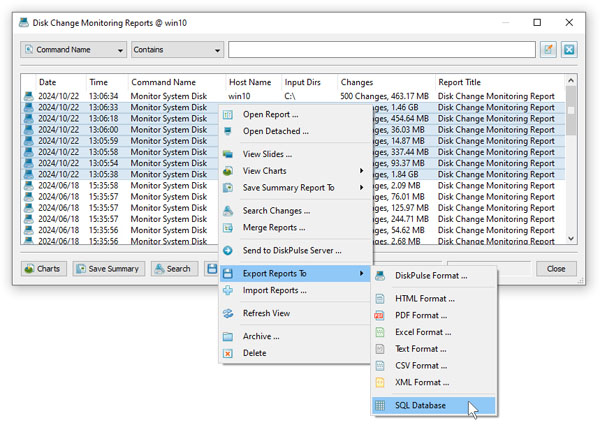The width and height of the screenshot is (600, 425).
Task: Click the Search Changes icon
Action: click(228, 211)
